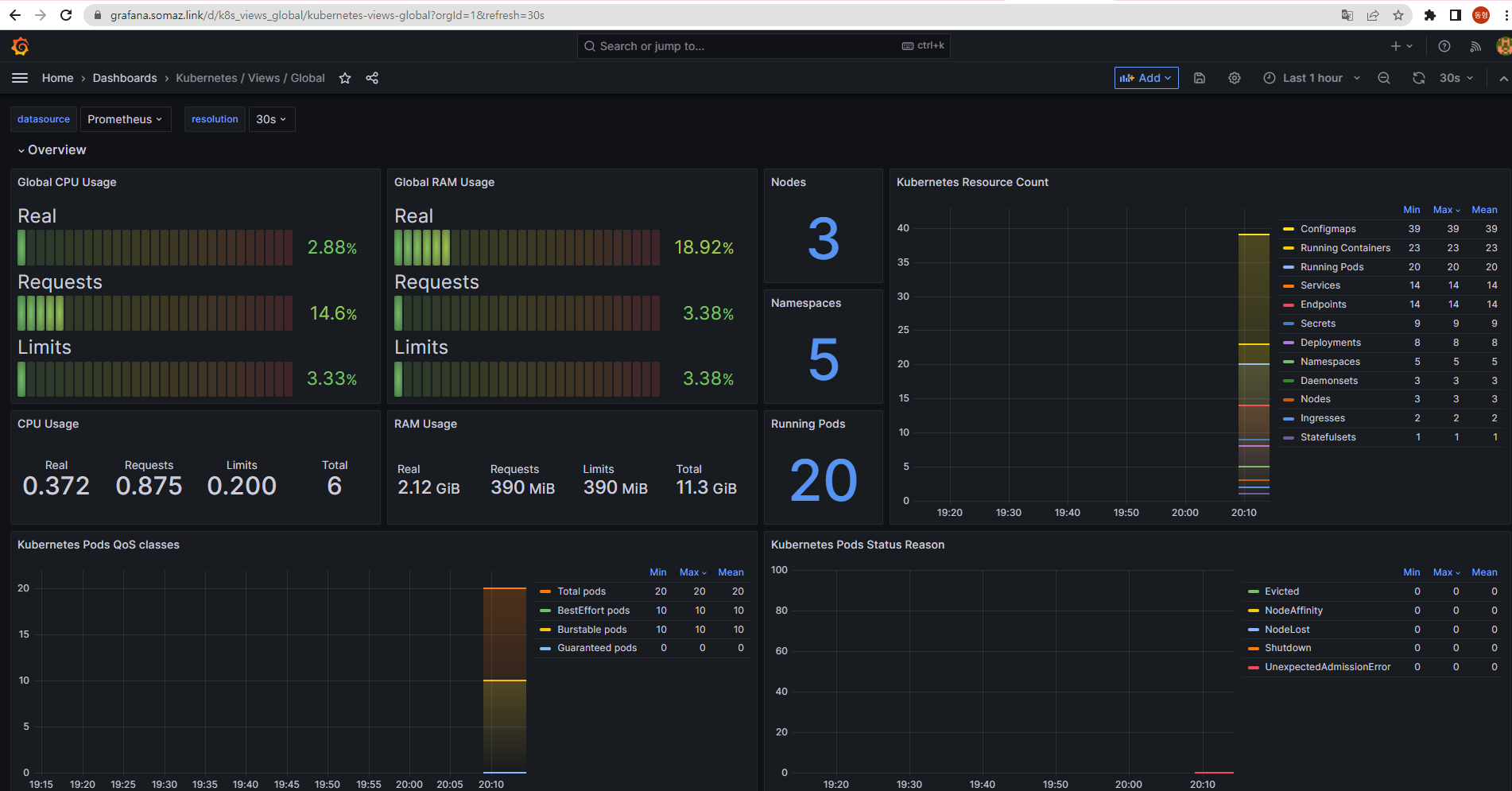Open the plus new-item dropdown
1512x791 pixels.
[x=1402, y=46]
